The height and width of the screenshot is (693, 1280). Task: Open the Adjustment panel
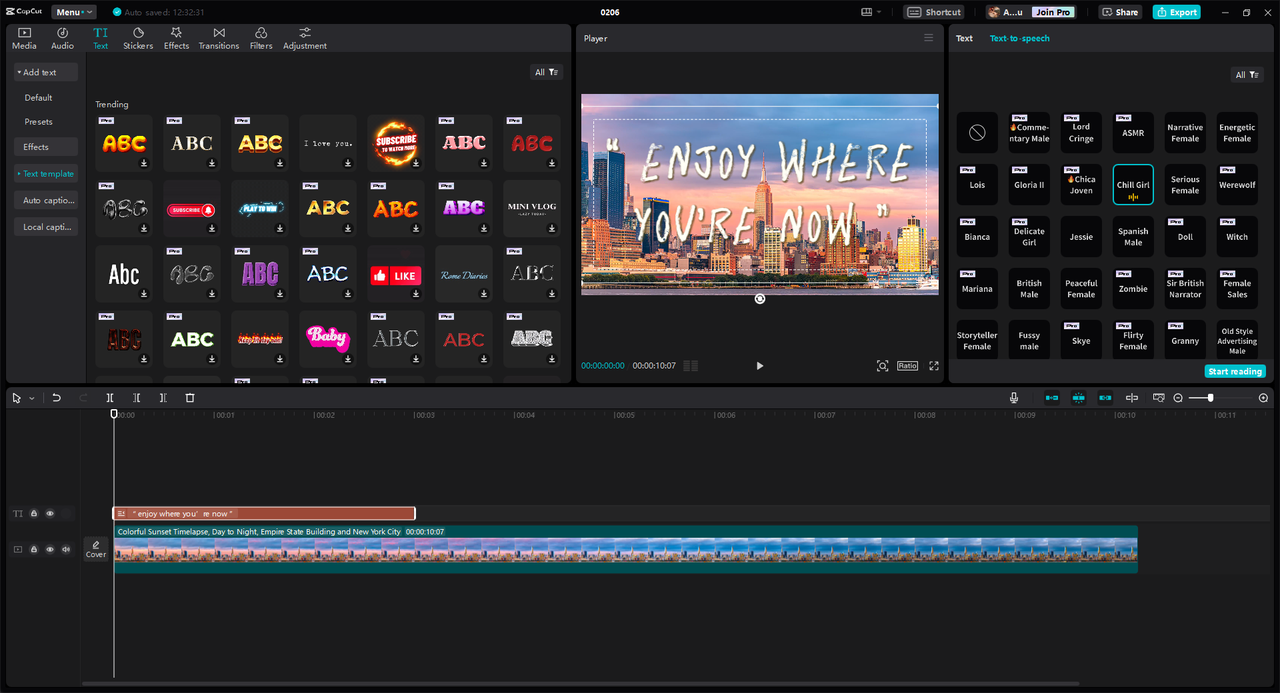coord(305,38)
